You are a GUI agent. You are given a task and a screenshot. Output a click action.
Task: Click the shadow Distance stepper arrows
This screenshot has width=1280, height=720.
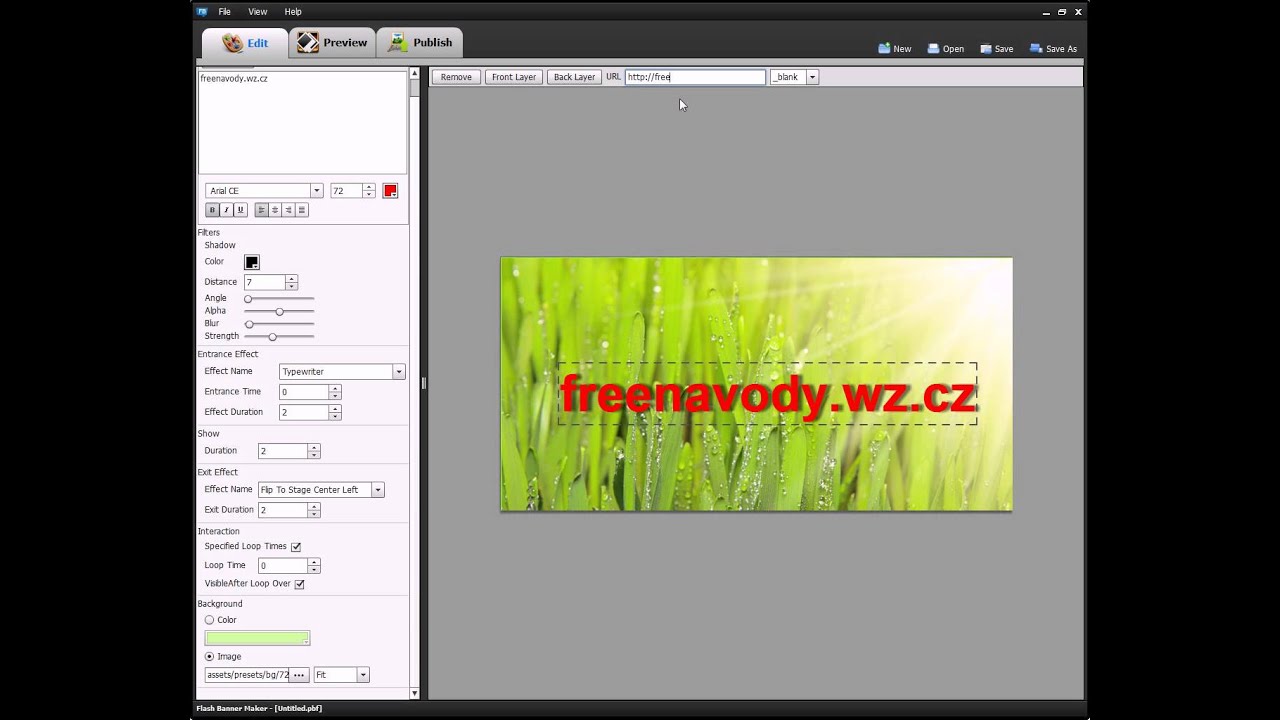[x=291, y=283]
